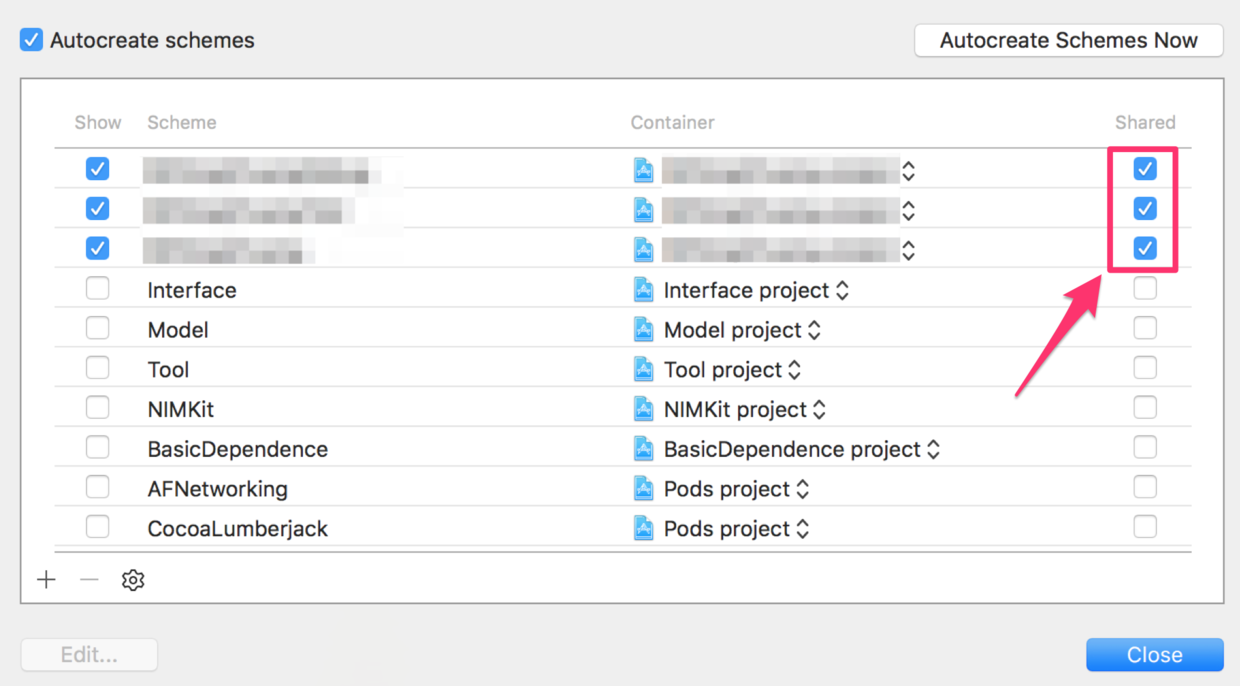Select the BasicDependence scheme name
The image size is (1240, 686).
[x=238, y=449]
